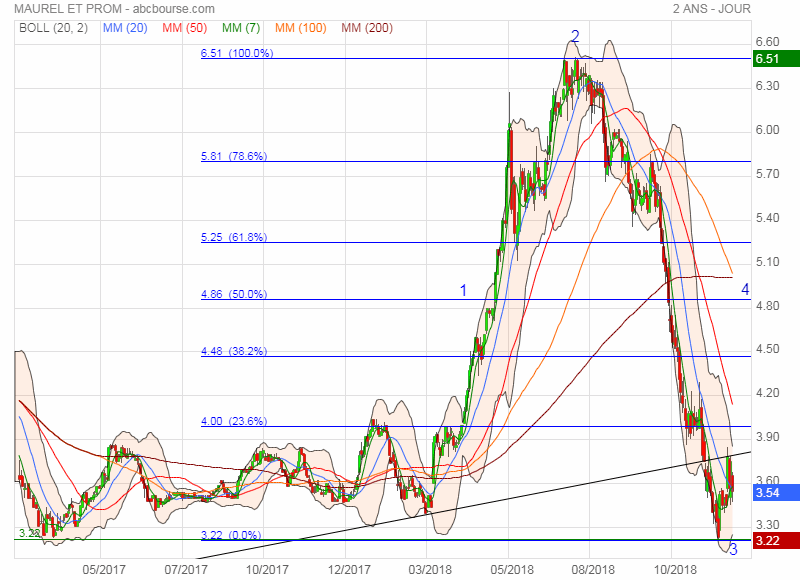Select the MM (7) legend entry

tap(241, 28)
